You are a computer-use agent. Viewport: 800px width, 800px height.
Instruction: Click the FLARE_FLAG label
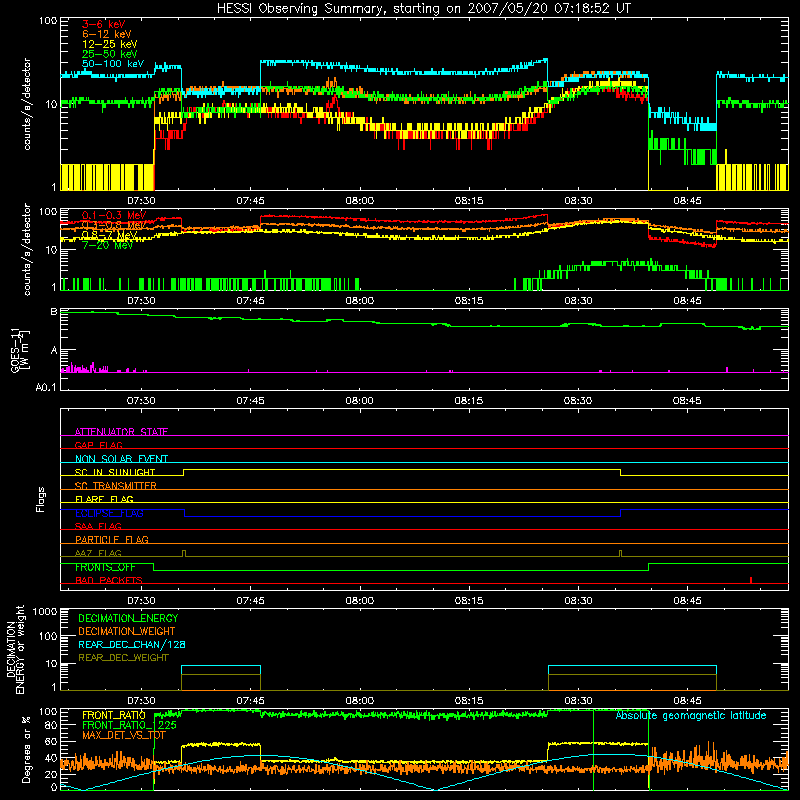pos(104,499)
